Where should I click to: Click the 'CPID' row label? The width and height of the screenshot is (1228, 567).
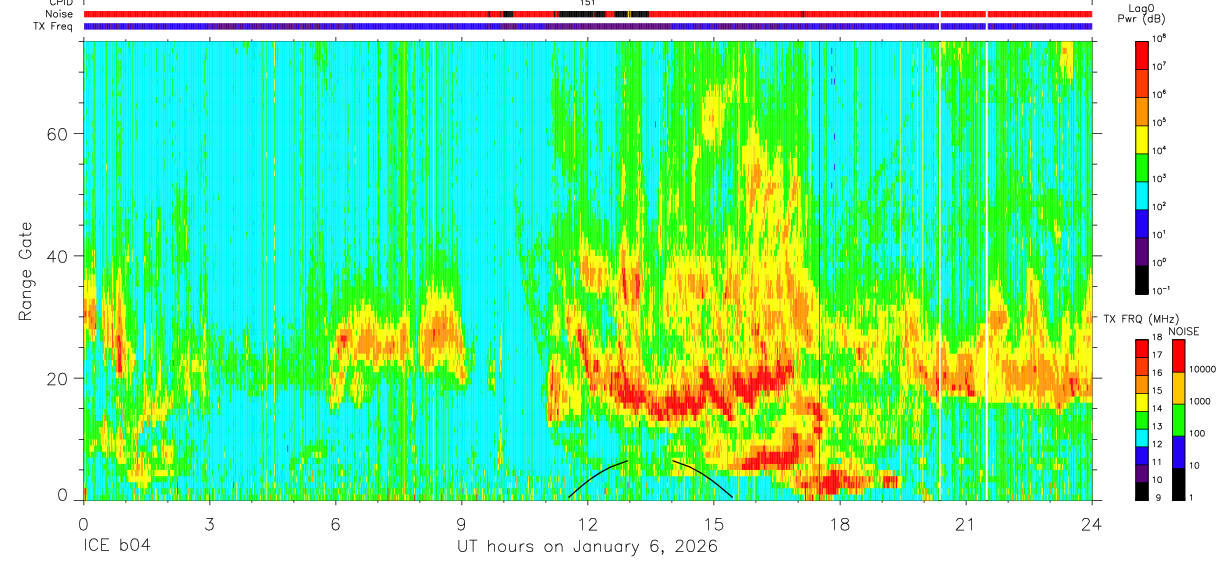tap(61, 3)
